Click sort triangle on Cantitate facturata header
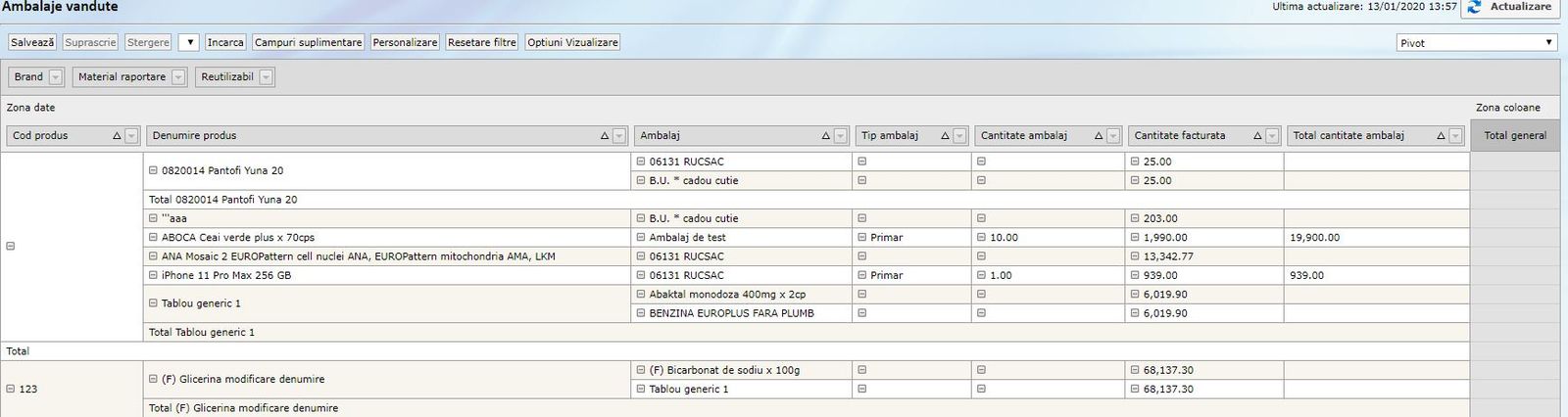Screen dimensions: 1568x417 pos(1257,136)
